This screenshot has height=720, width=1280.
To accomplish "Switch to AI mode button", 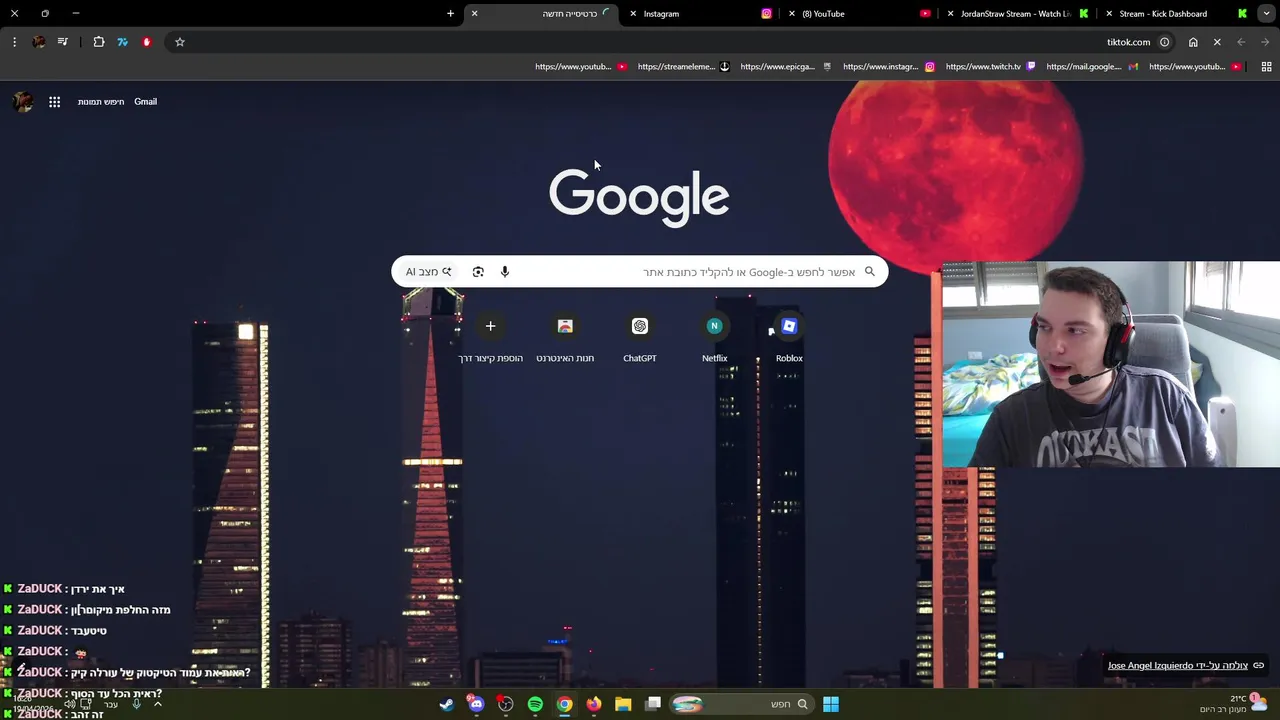I will pyautogui.click(x=429, y=272).
